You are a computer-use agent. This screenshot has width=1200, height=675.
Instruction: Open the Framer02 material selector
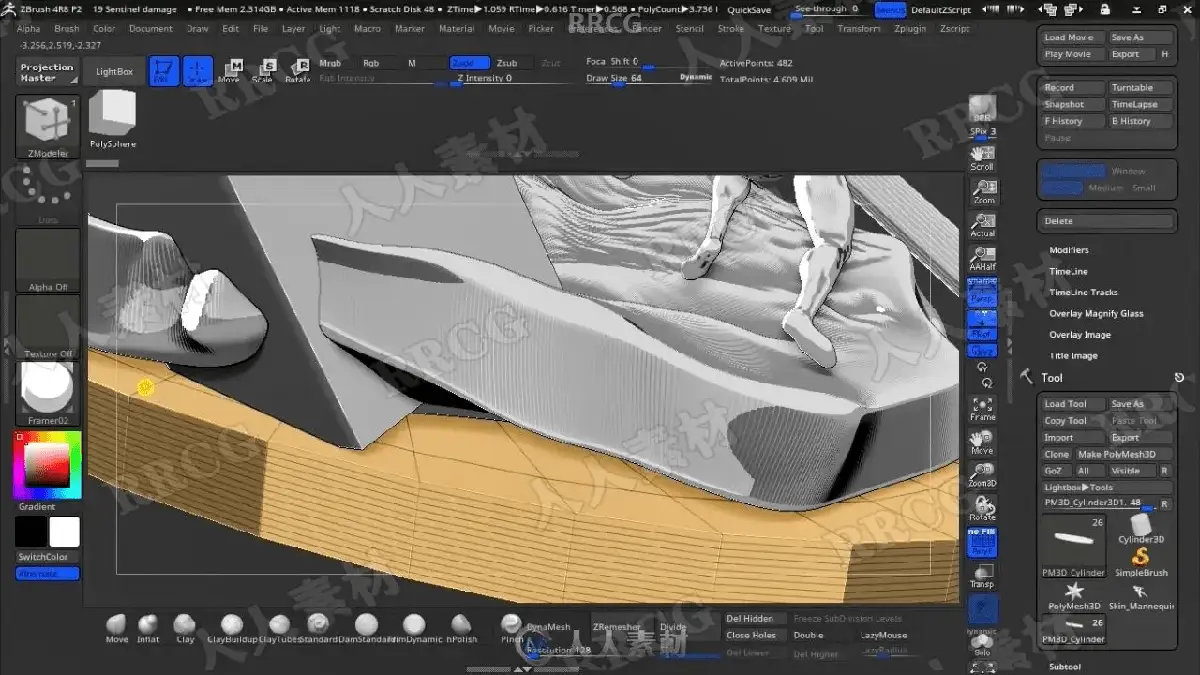(x=48, y=394)
